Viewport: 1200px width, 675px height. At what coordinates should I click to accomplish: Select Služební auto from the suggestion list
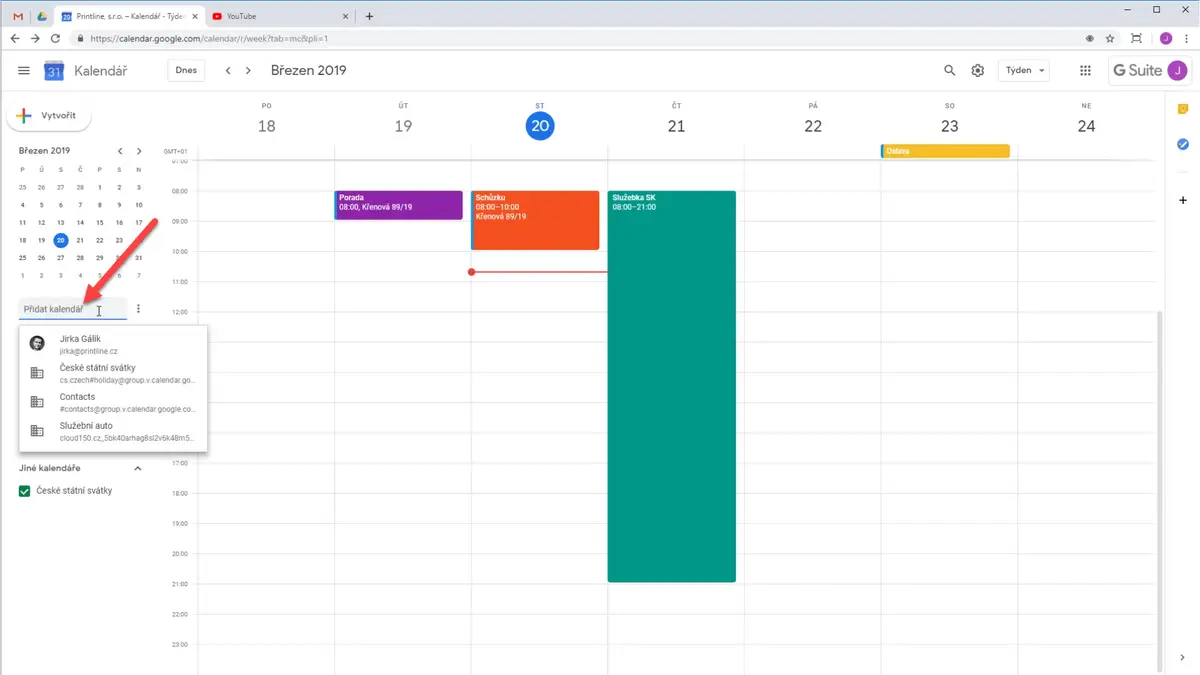[x=113, y=431]
